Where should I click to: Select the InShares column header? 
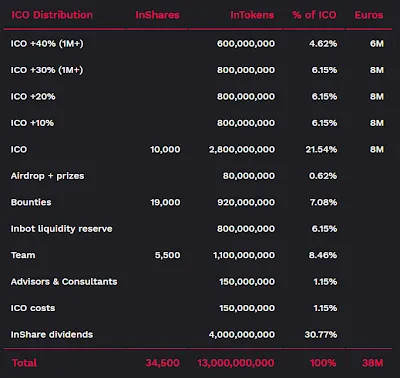[157, 15]
